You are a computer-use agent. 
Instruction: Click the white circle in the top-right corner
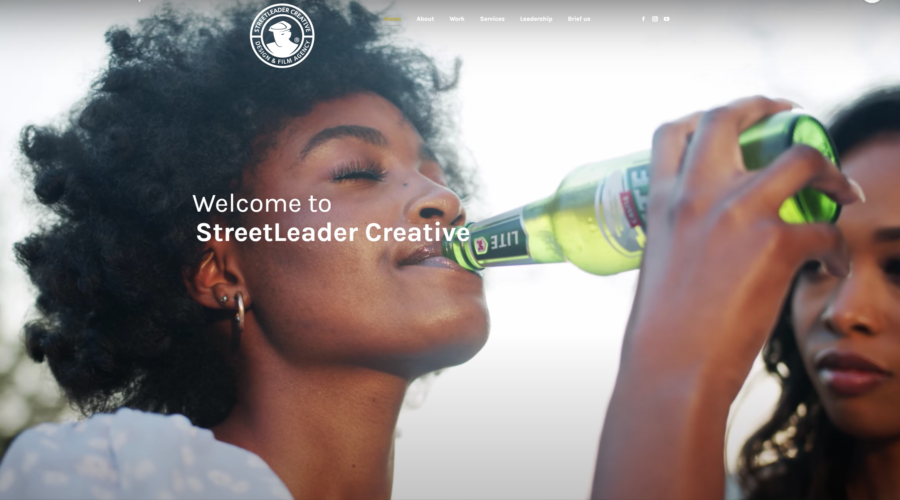[871, 1]
